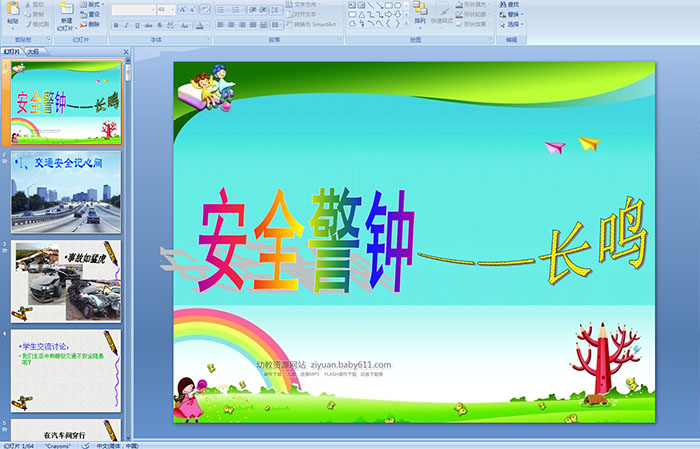Expand the shapes gallery More arrow
The height and width of the screenshot is (449, 700).
[406, 24]
